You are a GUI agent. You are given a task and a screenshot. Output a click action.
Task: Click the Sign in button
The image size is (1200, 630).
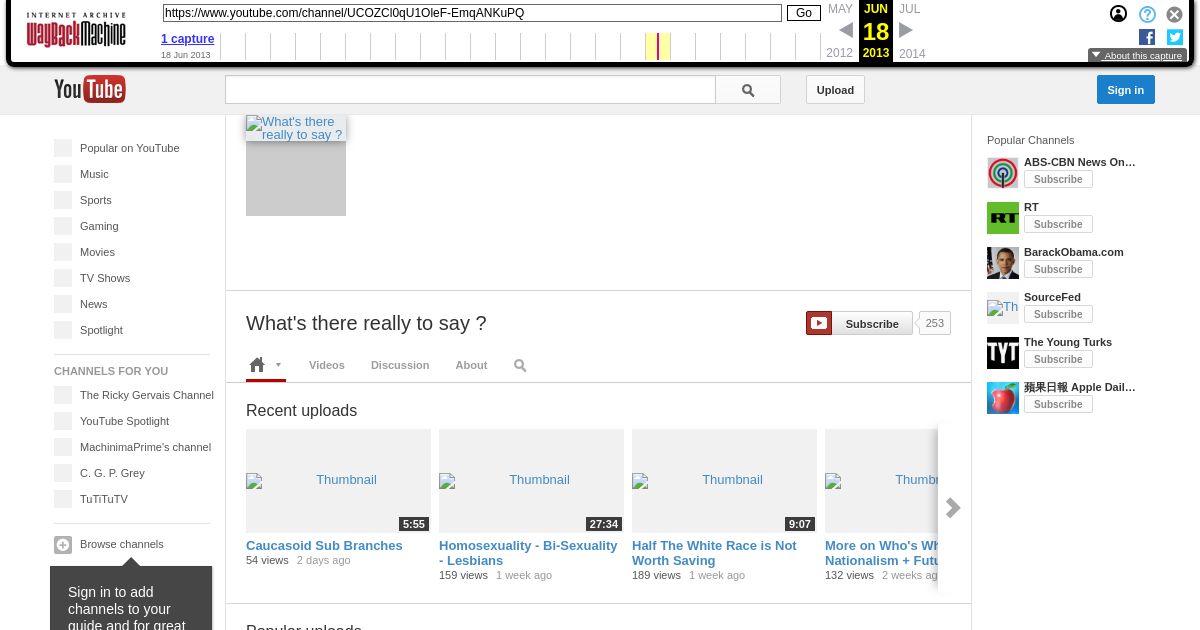click(1126, 90)
